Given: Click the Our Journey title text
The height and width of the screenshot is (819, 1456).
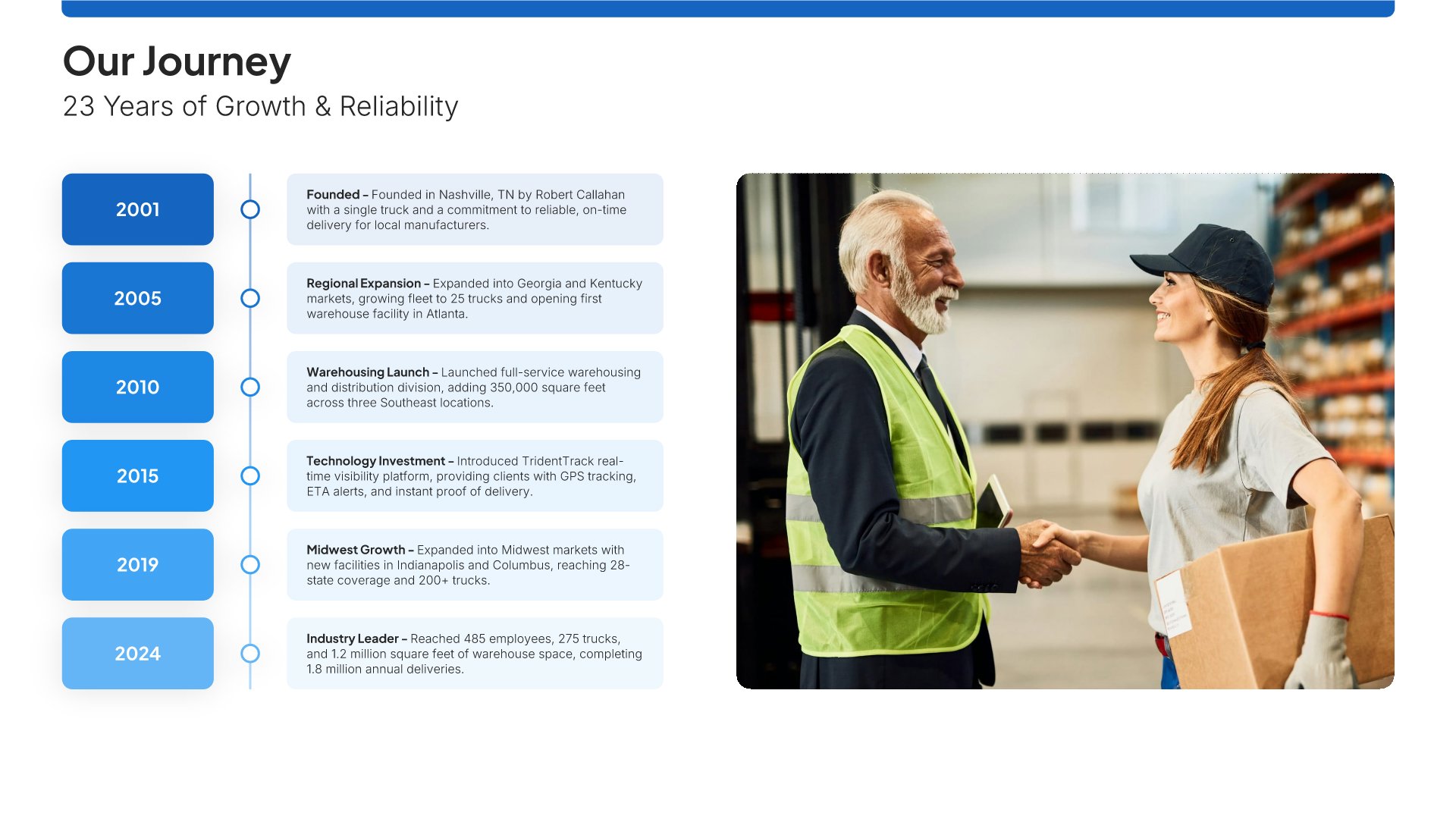Looking at the screenshot, I should (177, 61).
